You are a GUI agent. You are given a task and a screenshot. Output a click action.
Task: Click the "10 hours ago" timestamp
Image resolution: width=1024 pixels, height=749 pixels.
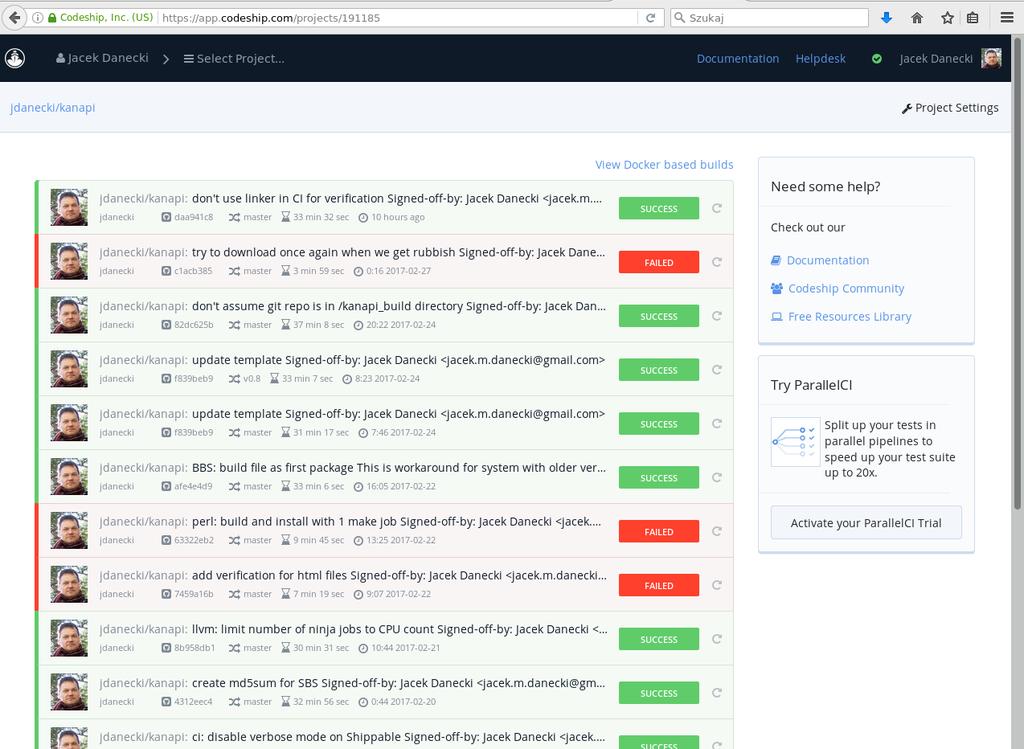point(398,217)
